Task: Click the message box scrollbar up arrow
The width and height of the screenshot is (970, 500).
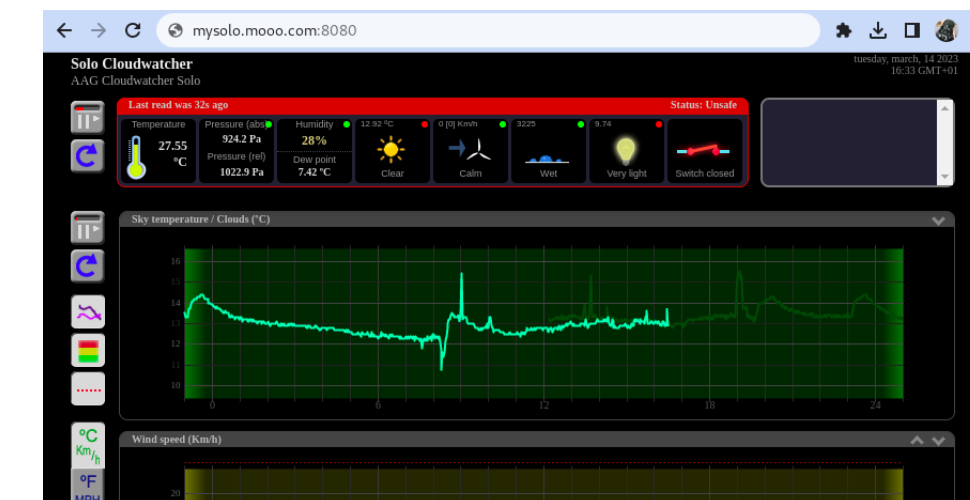Action: (945, 108)
